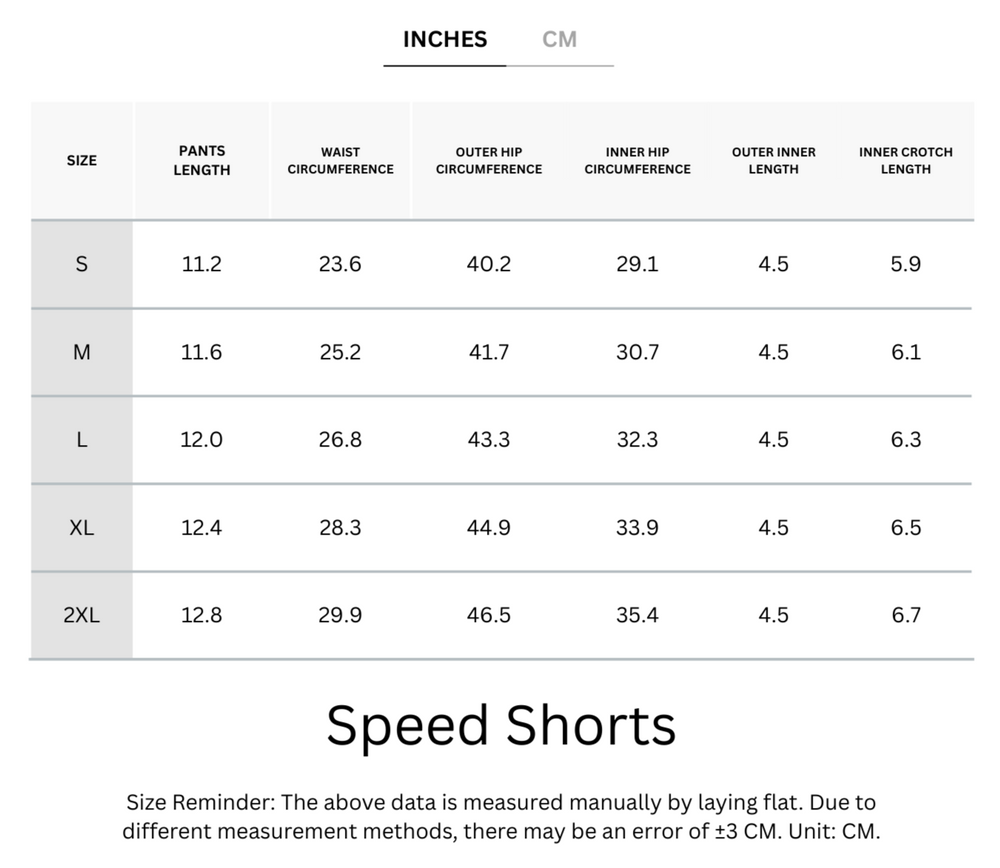Click the 35.4 inner hip value
Screen dimensions: 1000x868
(637, 616)
